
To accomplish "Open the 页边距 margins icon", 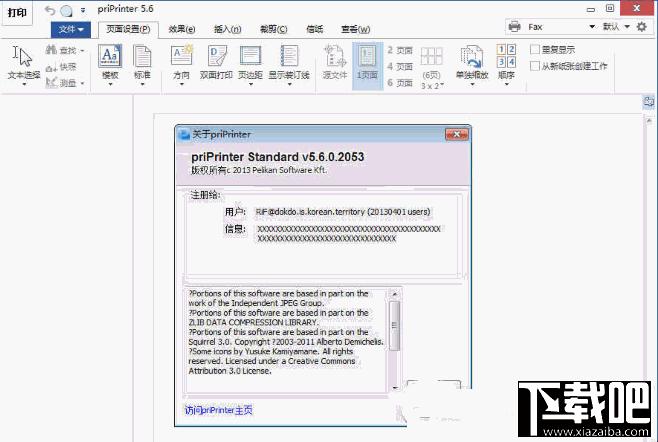I will point(251,56).
